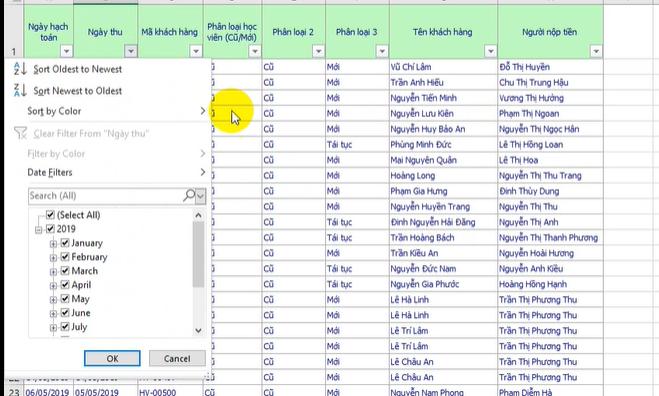Select cell Mai Nguyên Quân
The height and width of the screenshot is (396, 659).
point(443,160)
